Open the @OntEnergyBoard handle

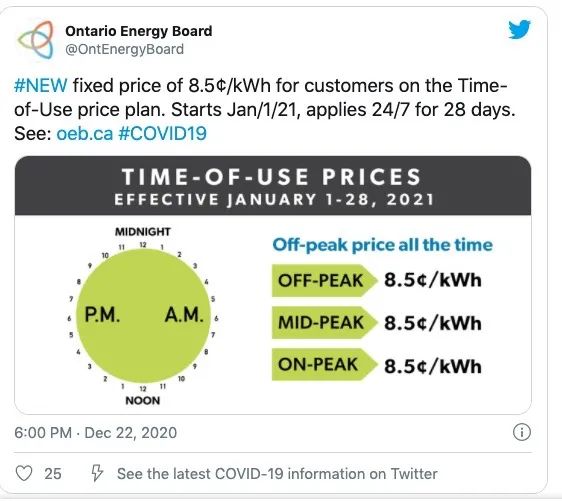tap(124, 49)
